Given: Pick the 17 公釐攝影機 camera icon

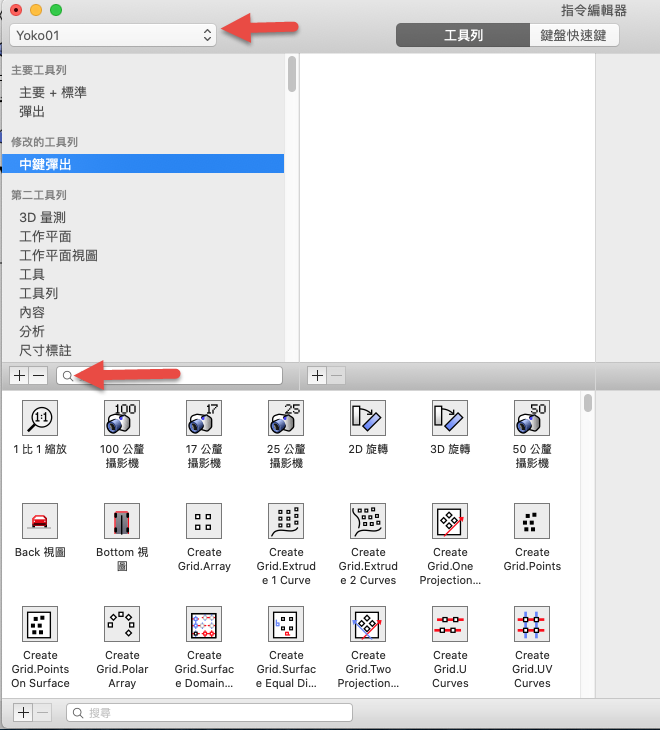Looking at the screenshot, I should click(x=204, y=418).
